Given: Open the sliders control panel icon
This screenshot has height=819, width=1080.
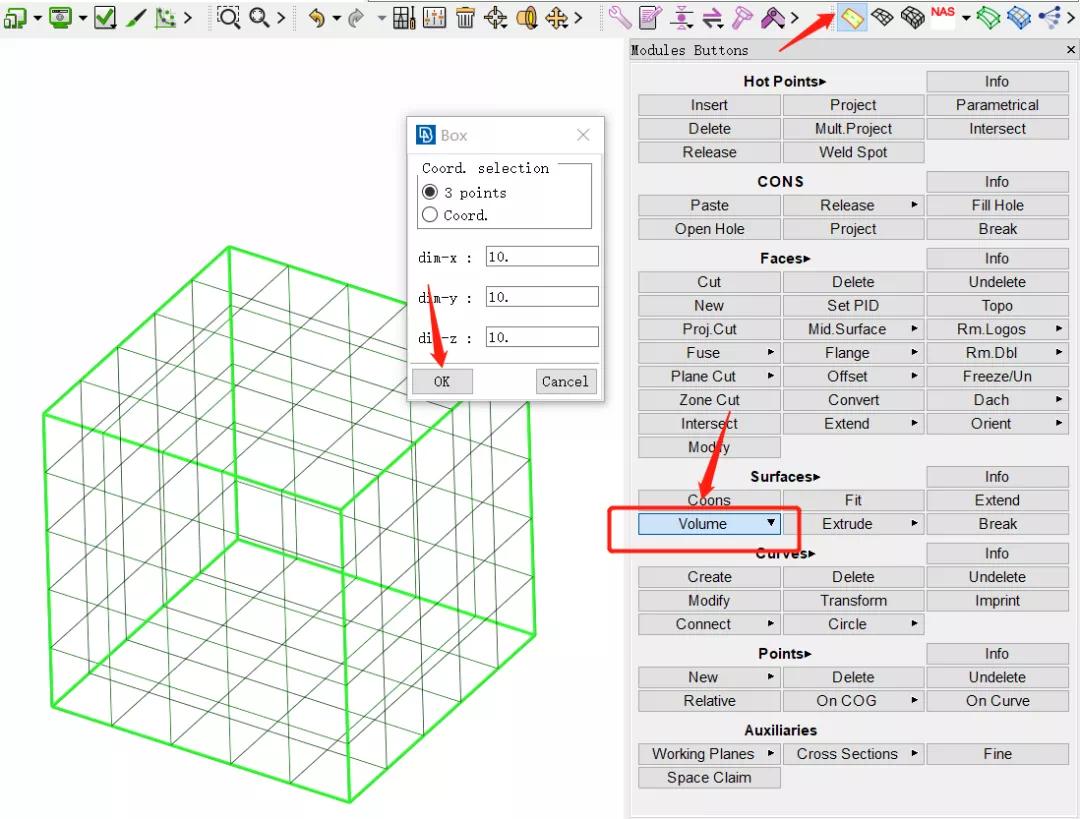Looking at the screenshot, I should coord(434,17).
